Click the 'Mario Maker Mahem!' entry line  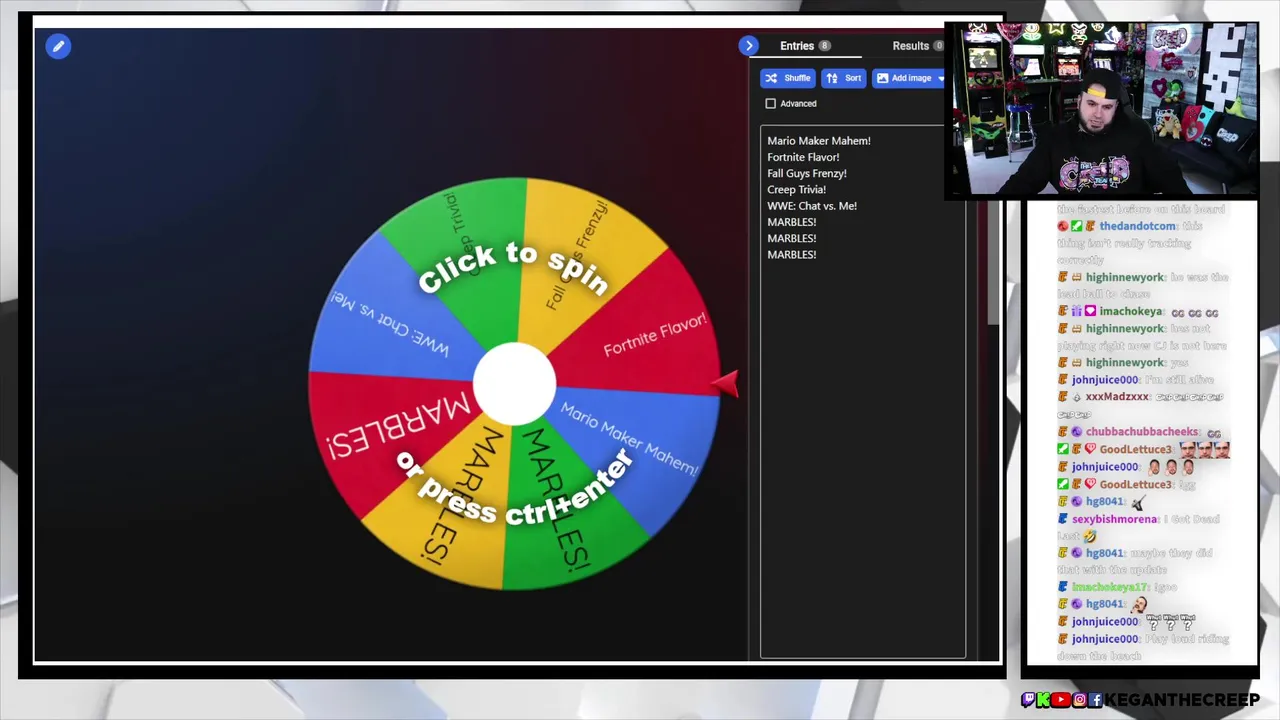point(819,141)
